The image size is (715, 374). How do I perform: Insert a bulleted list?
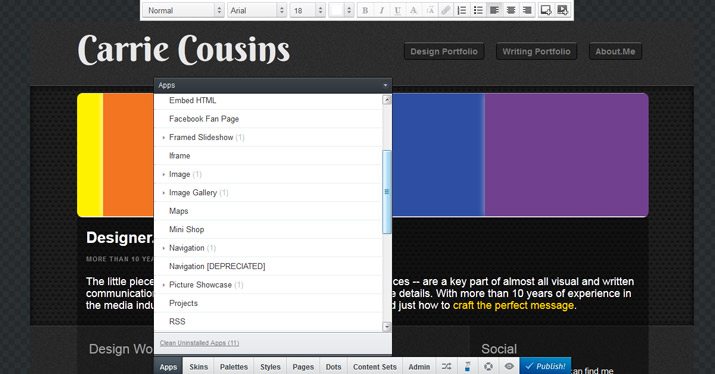[478, 10]
